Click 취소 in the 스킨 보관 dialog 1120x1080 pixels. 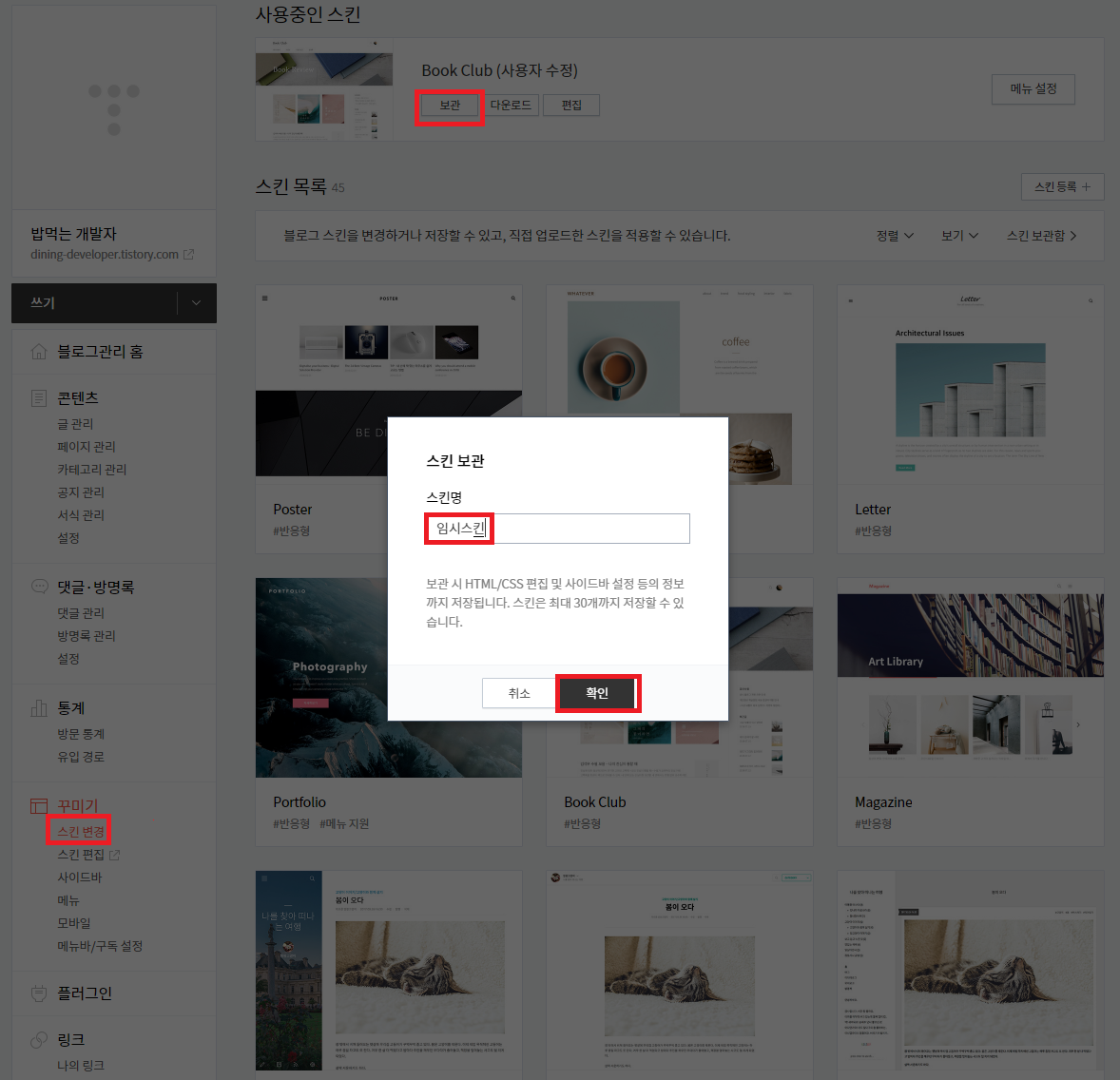pos(518,693)
